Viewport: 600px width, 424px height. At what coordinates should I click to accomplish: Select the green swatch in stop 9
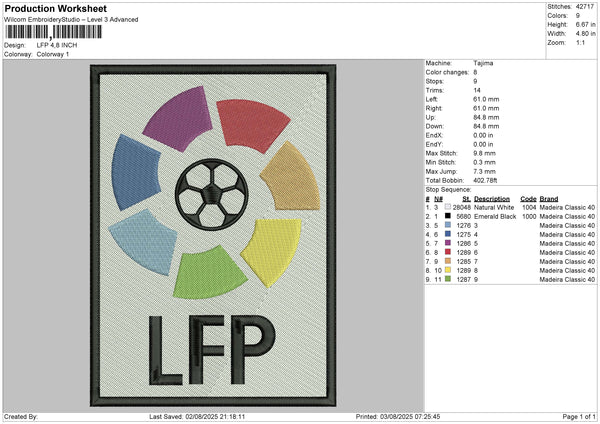pyautogui.click(x=448, y=279)
